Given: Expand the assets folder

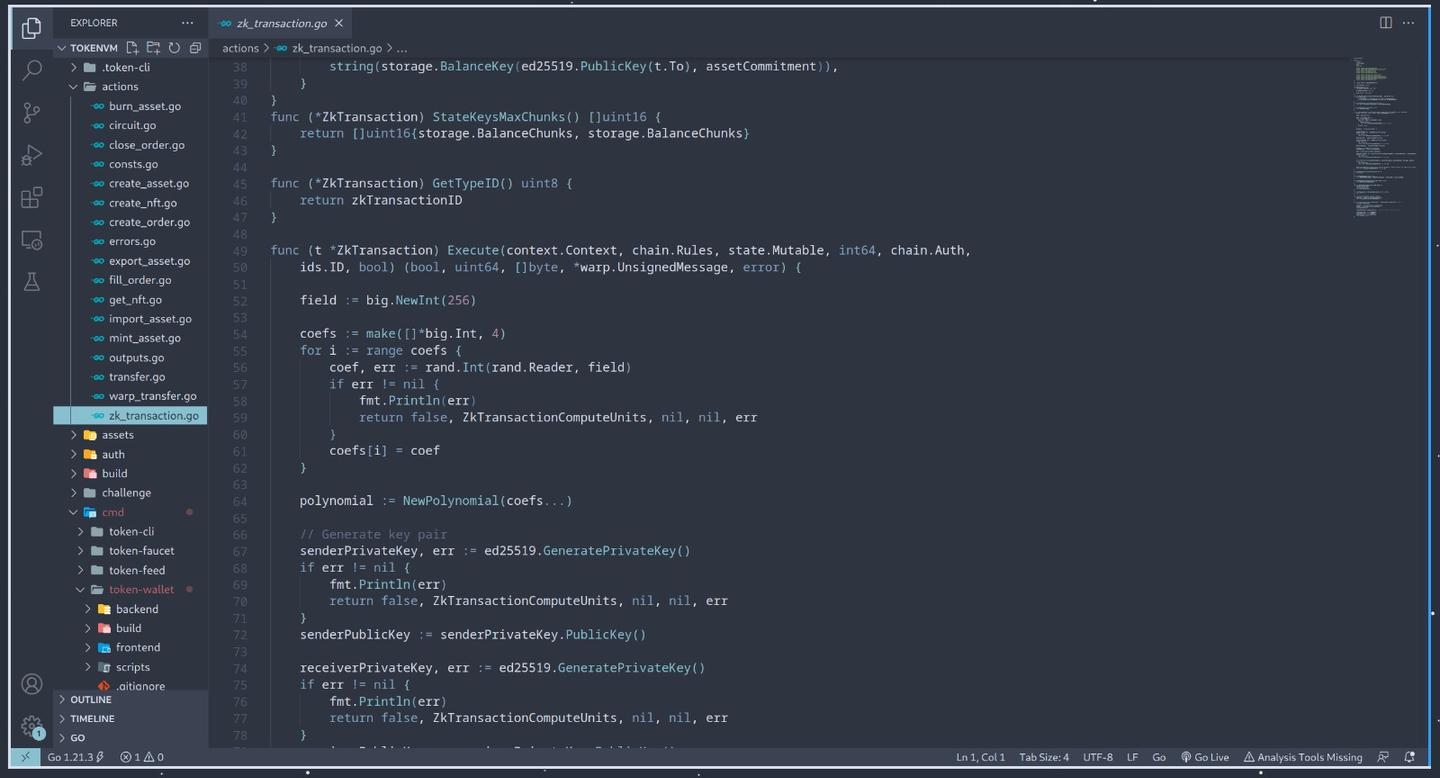Looking at the screenshot, I should click(130, 435).
